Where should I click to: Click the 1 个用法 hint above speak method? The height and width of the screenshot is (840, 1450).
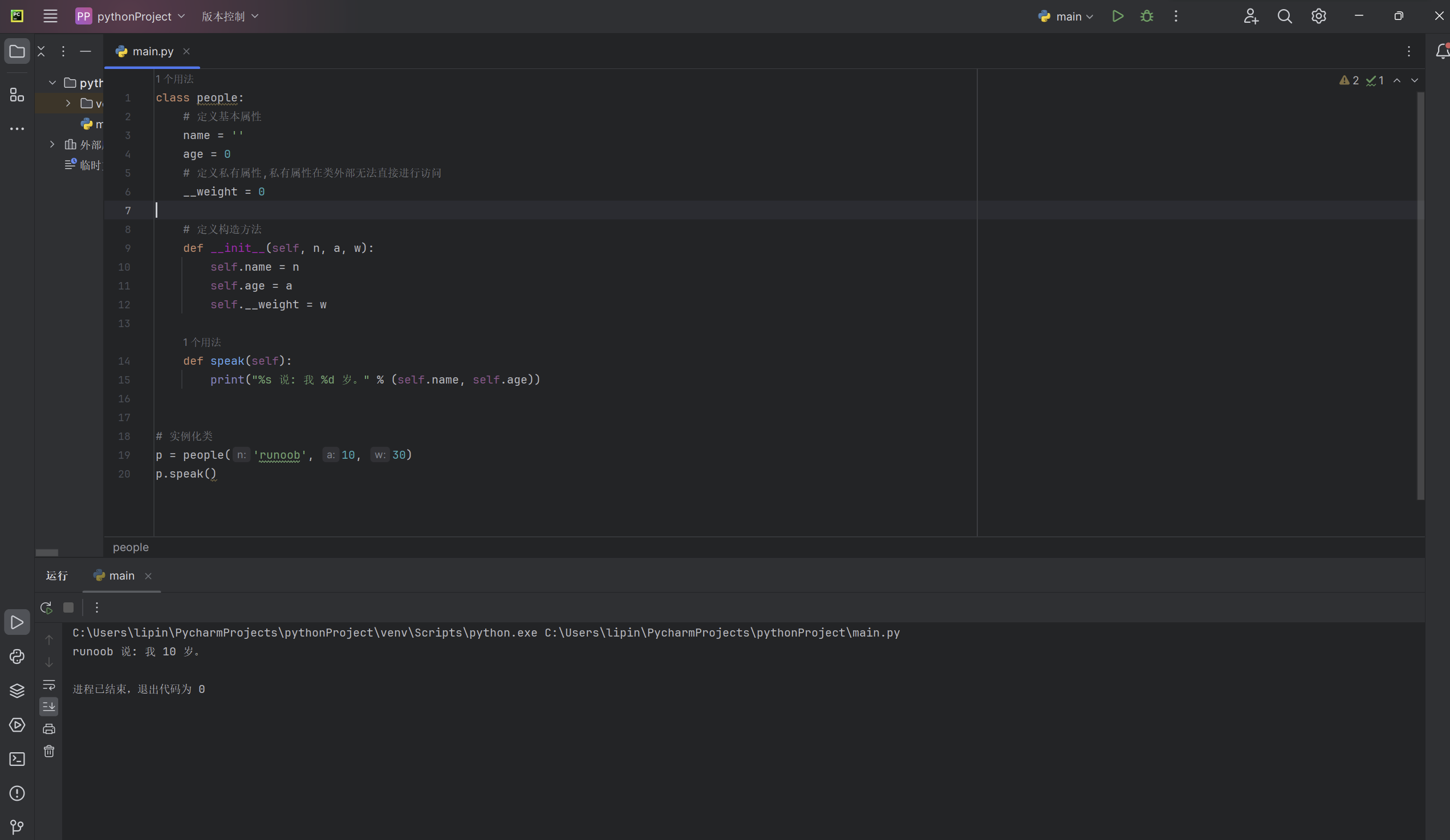(x=202, y=342)
